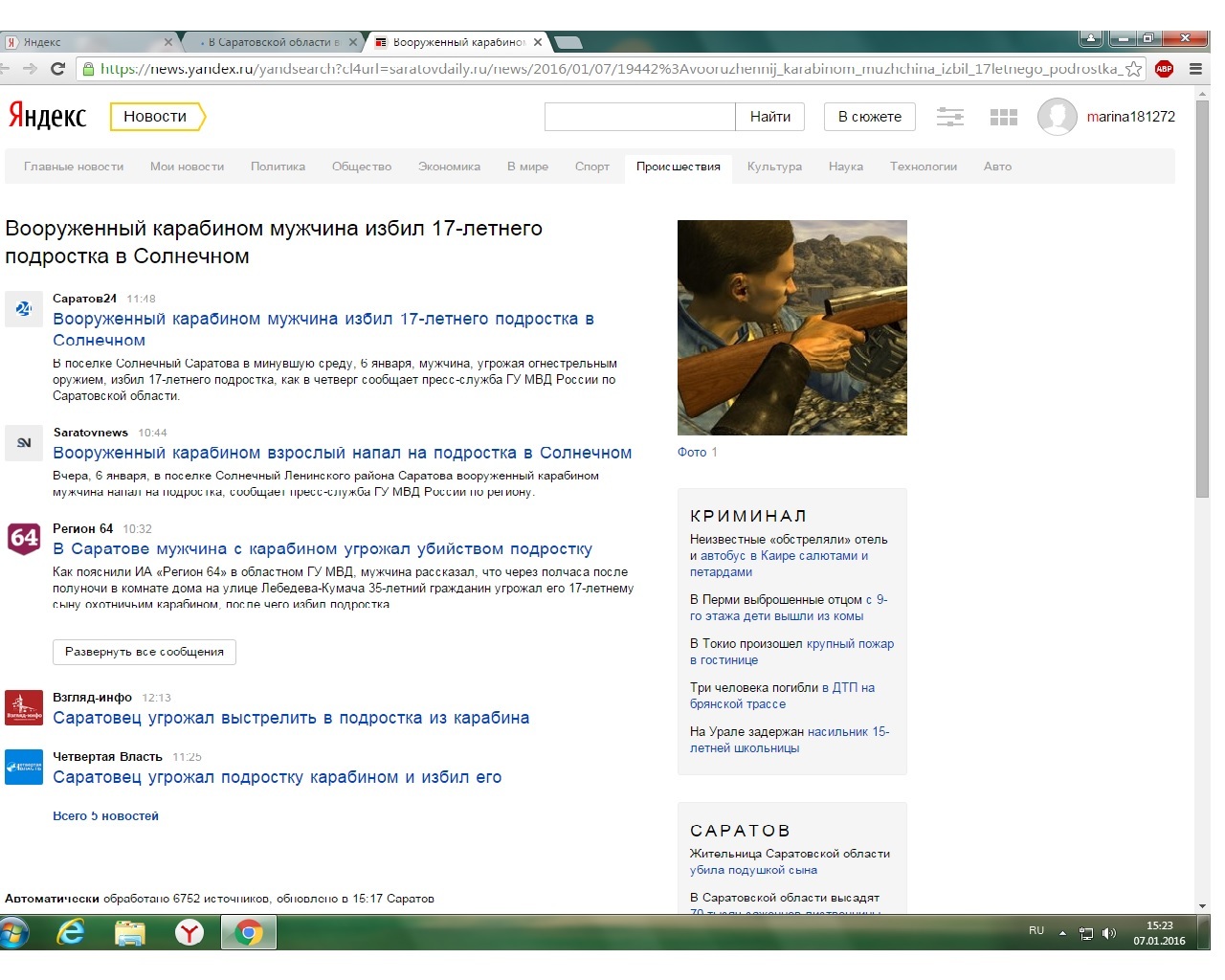
Task: Click the volume icon in system tray
Action: (x=1109, y=933)
